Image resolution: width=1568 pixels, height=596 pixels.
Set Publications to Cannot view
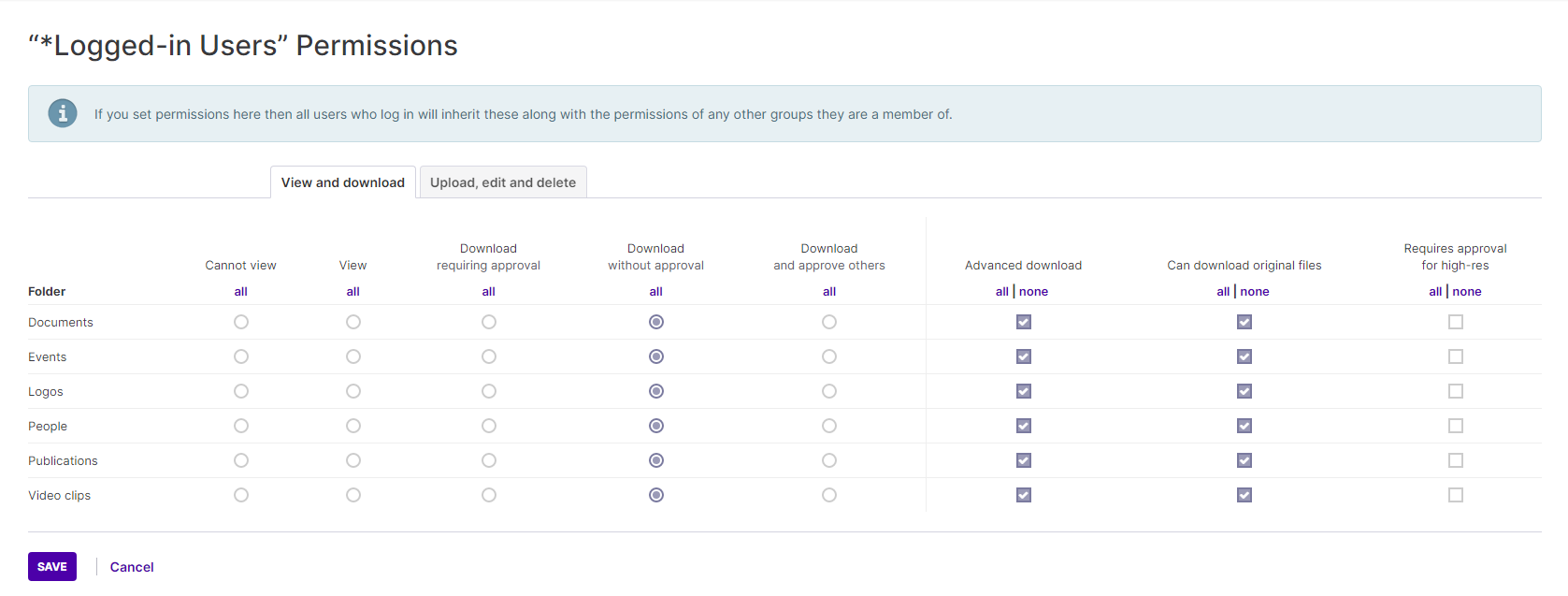241,460
